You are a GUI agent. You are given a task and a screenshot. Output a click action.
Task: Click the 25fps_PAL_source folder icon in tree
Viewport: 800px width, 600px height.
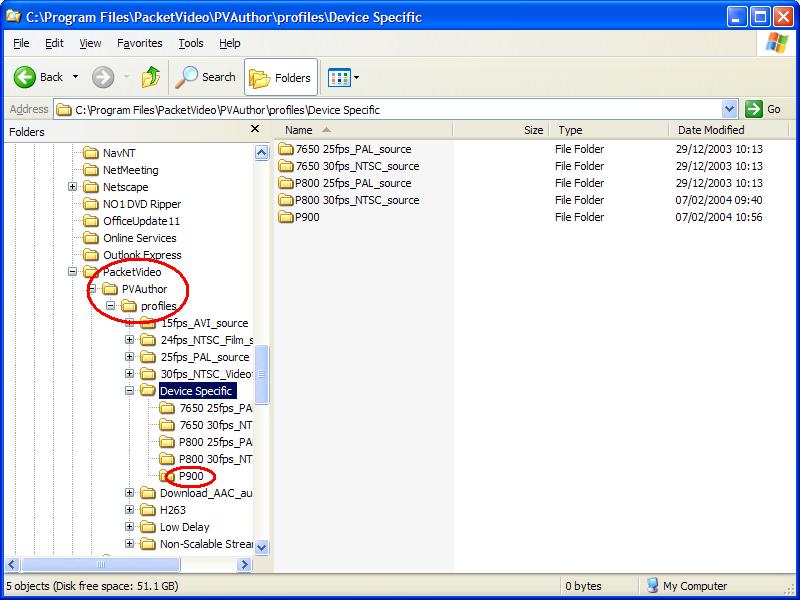coord(148,357)
